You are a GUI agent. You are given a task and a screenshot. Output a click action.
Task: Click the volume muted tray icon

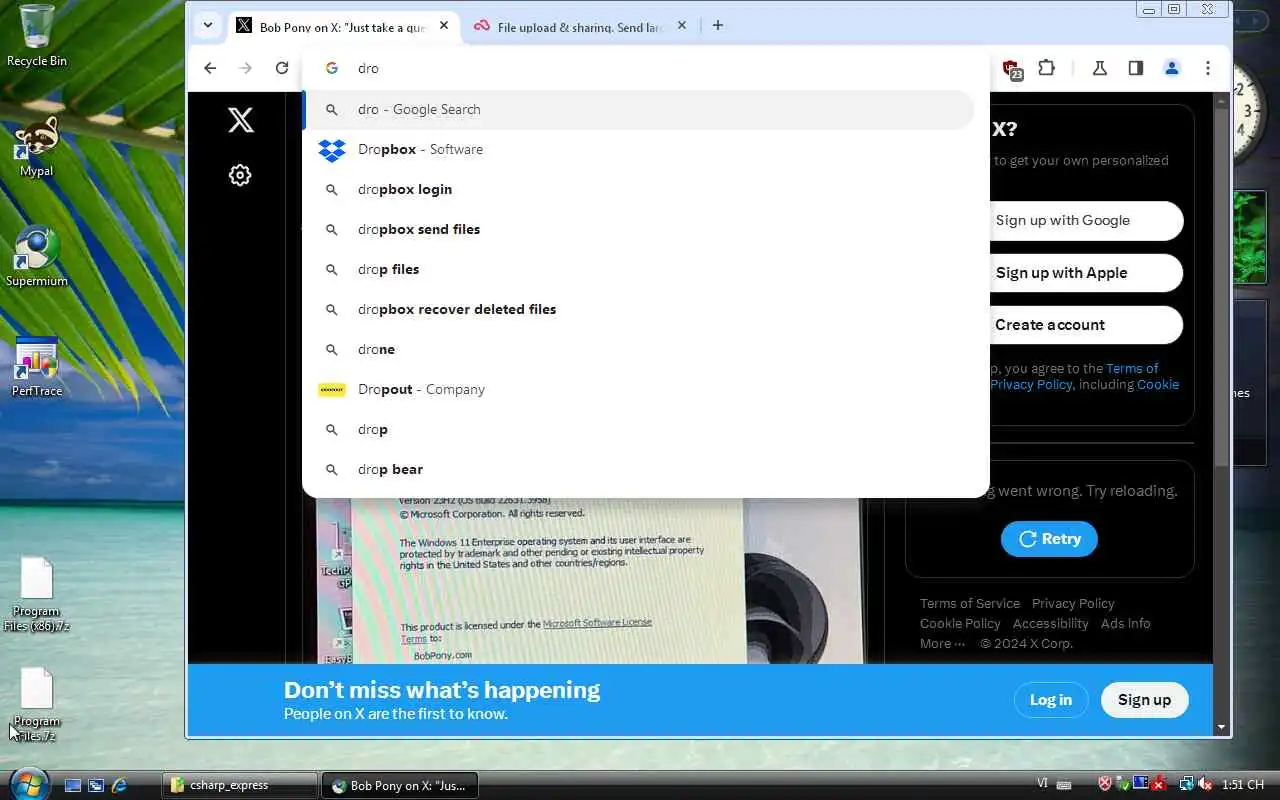click(x=1206, y=785)
